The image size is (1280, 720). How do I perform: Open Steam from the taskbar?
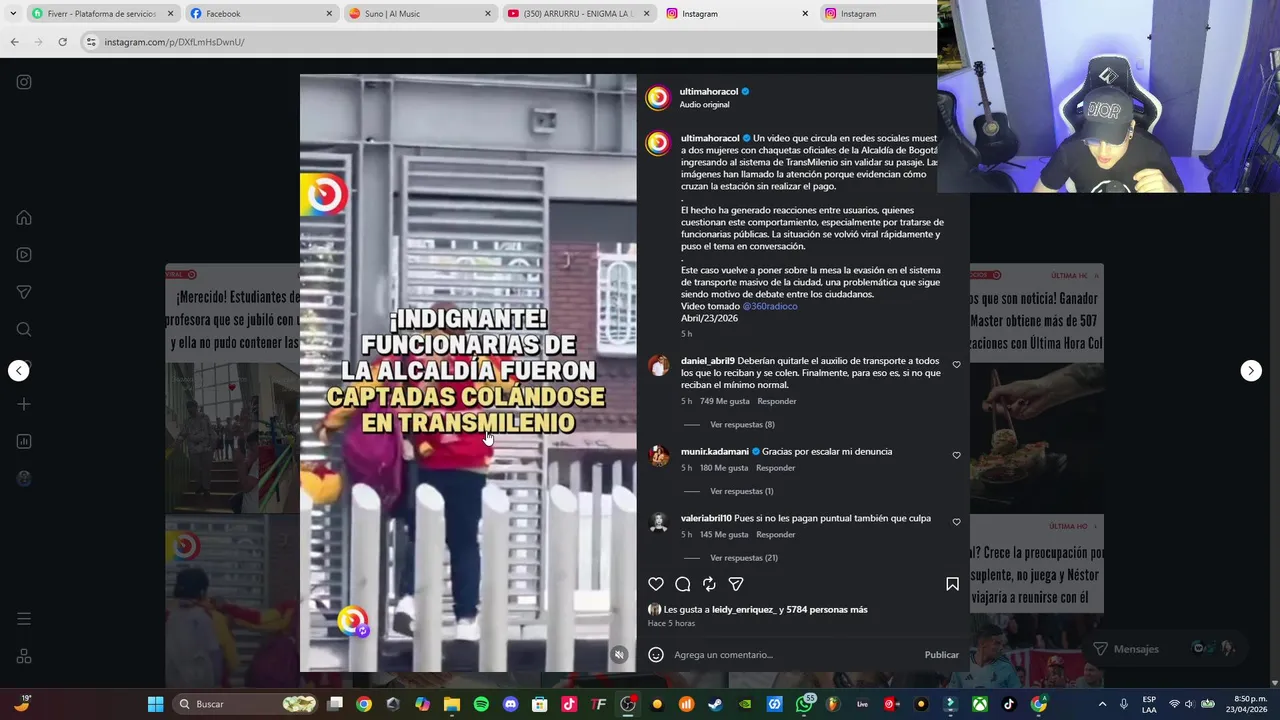[716, 704]
